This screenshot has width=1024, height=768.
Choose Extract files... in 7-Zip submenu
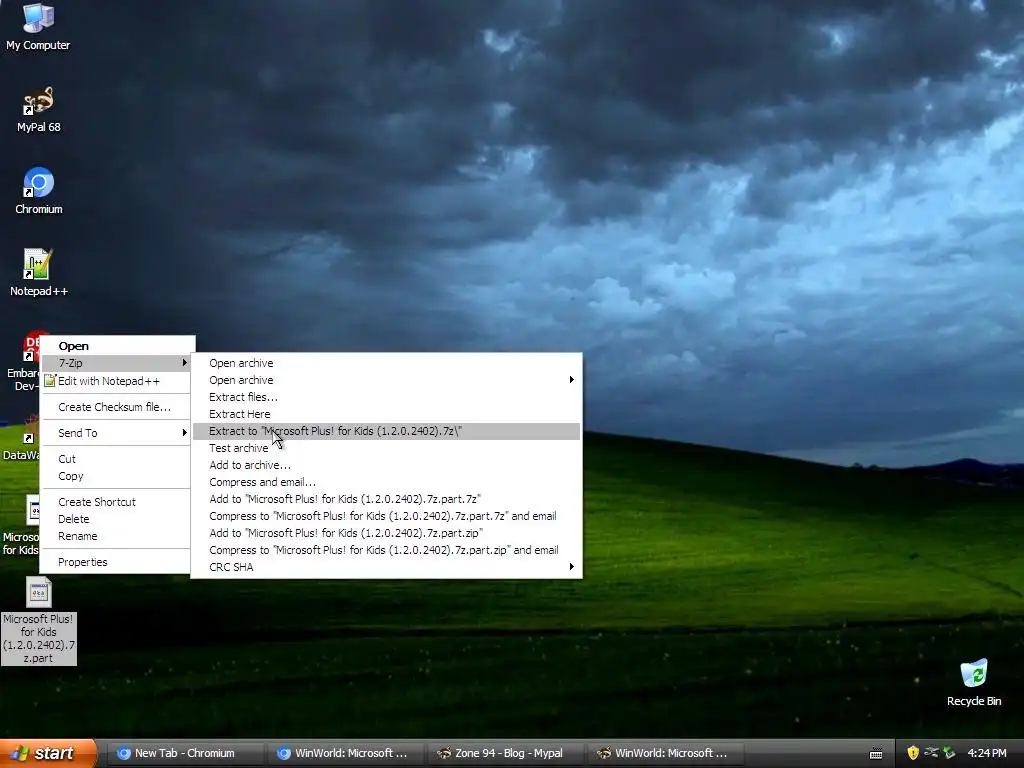387,397
